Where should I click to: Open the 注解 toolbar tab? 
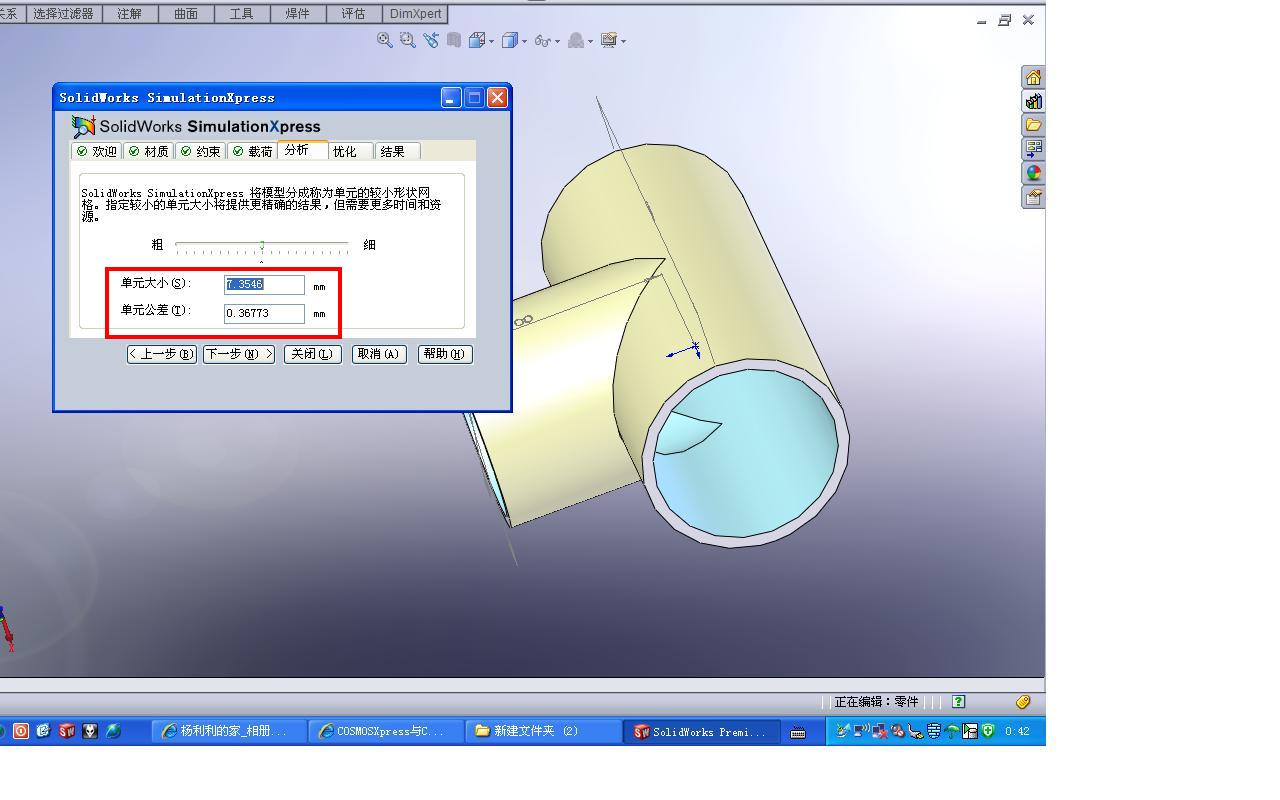[130, 14]
